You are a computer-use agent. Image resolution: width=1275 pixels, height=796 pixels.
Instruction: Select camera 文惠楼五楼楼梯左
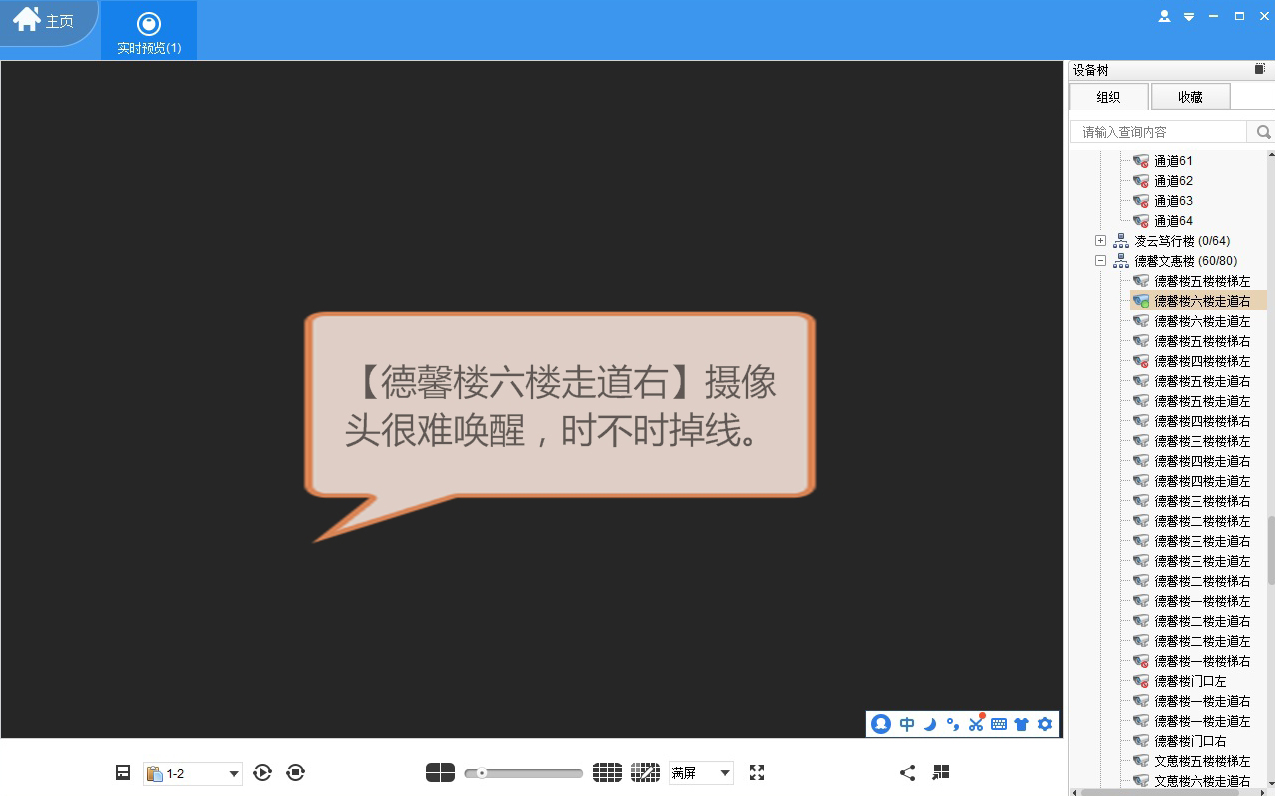[1202, 761]
